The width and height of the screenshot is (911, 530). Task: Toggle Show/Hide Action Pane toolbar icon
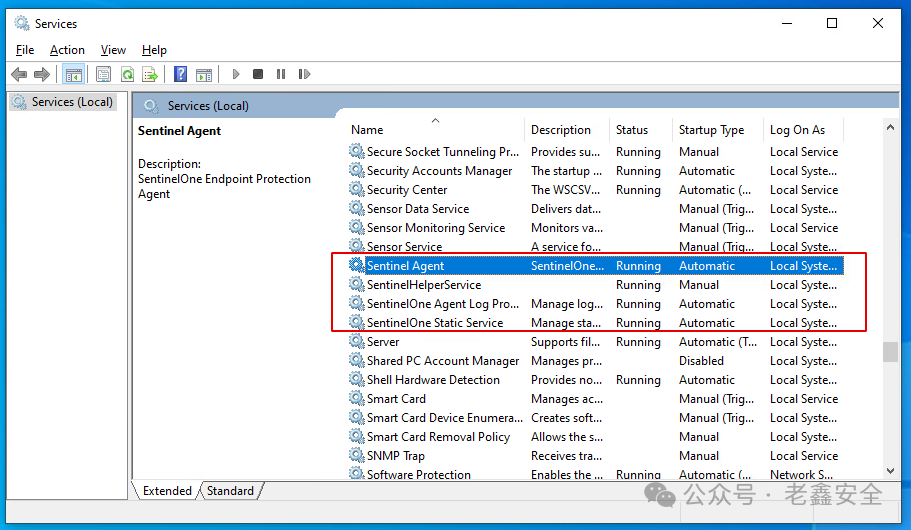click(x=204, y=74)
